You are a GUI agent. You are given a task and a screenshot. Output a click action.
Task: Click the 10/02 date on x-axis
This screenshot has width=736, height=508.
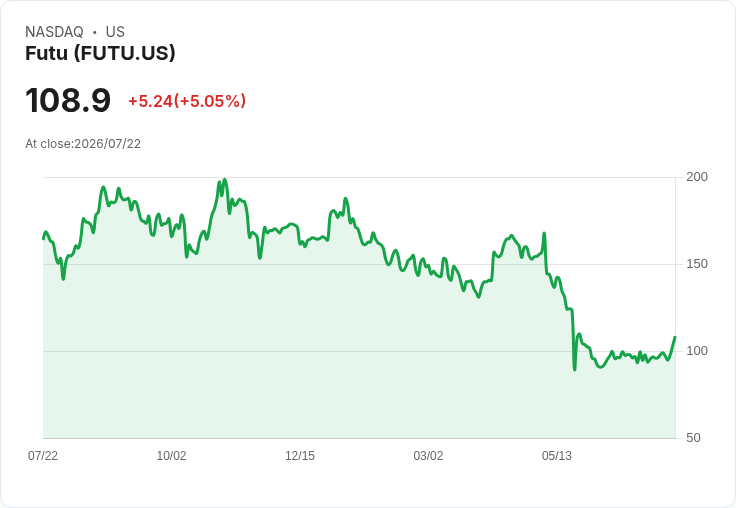171,456
